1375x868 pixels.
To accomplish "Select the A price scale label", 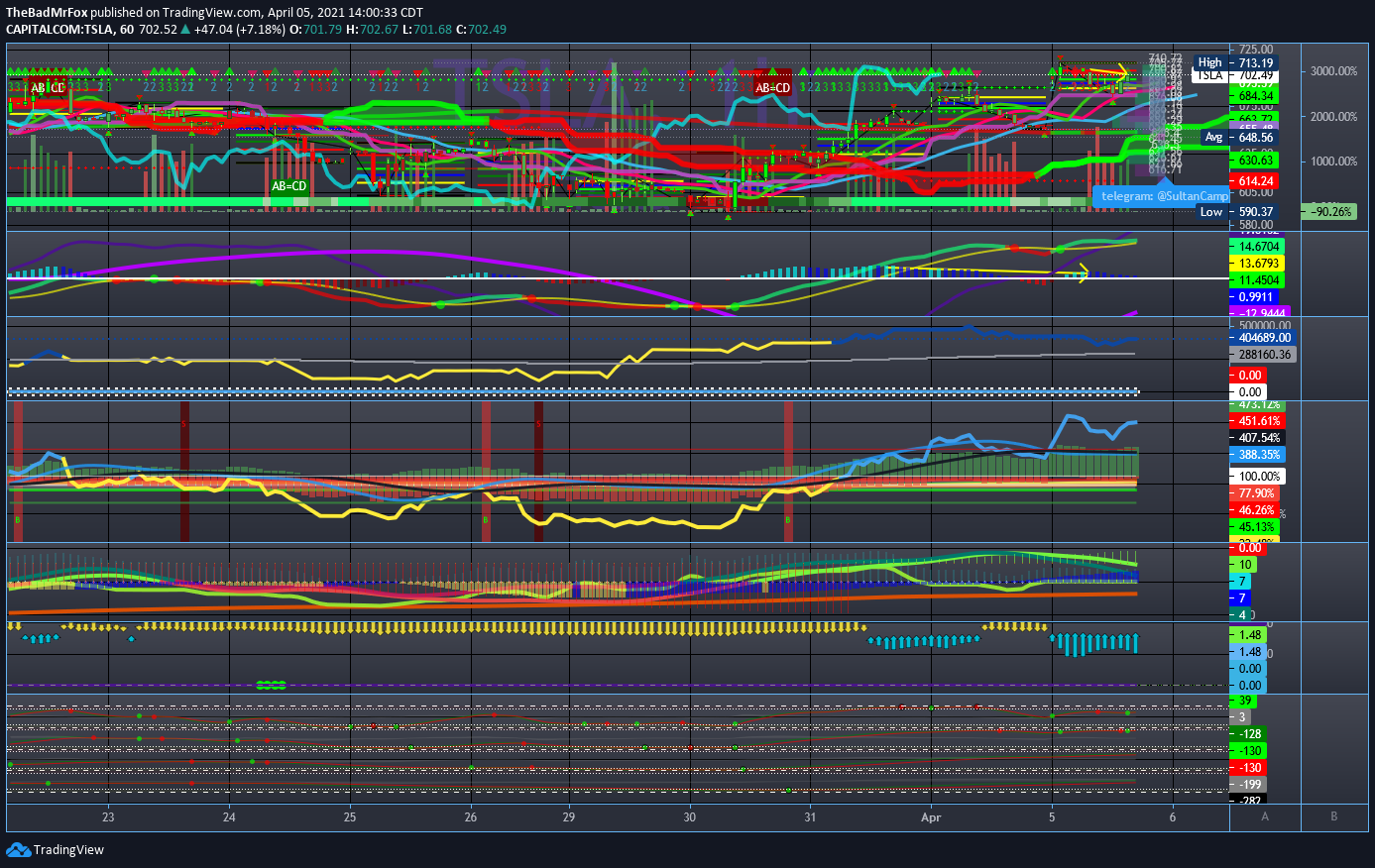I will [x=1265, y=816].
